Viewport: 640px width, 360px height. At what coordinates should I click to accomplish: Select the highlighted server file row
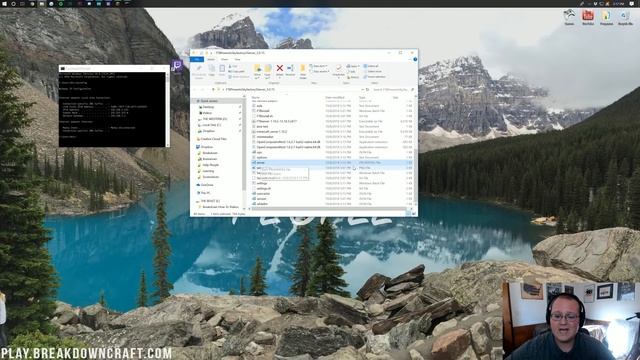tap(331, 162)
